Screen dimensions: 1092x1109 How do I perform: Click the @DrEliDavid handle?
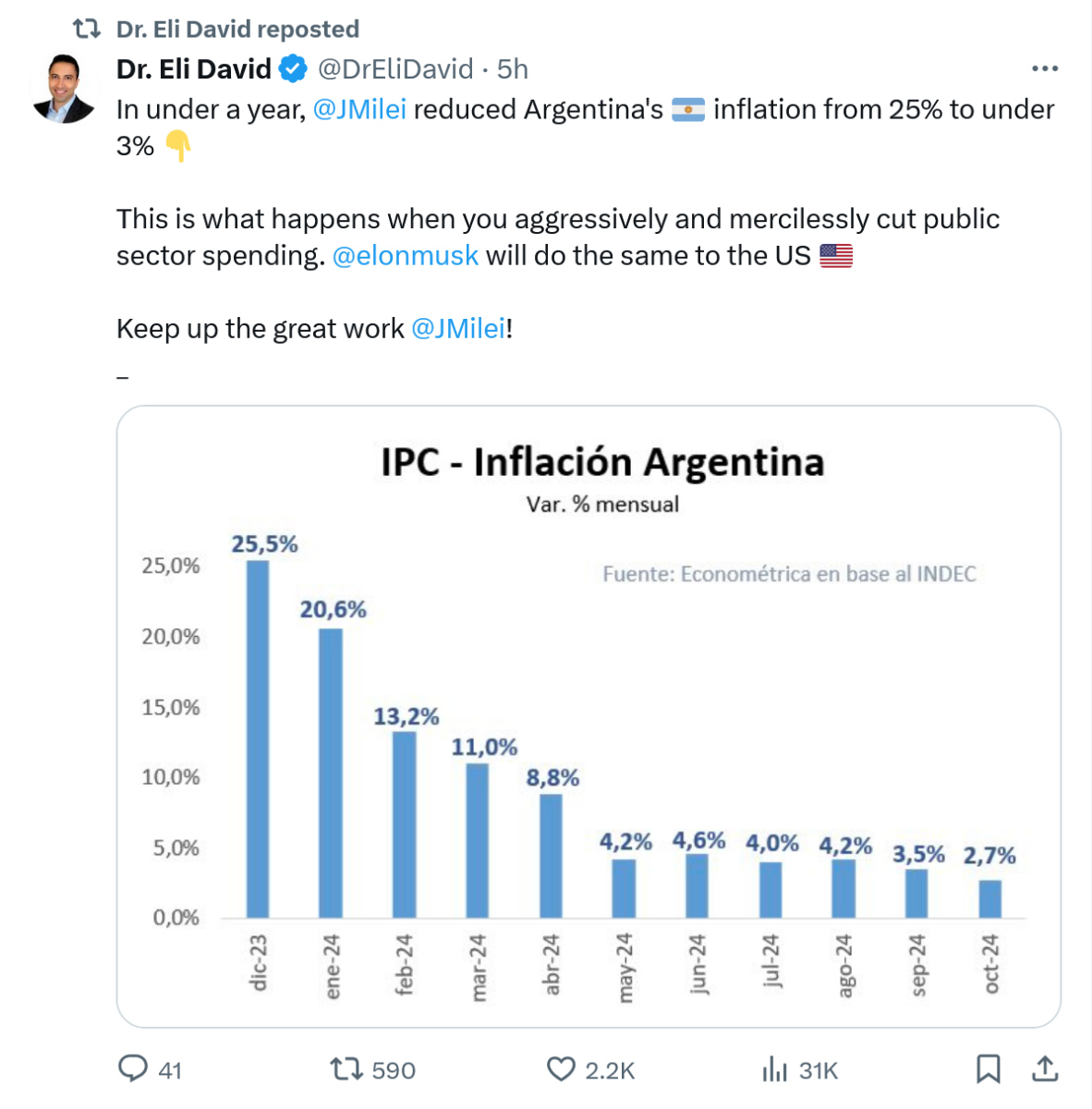click(395, 68)
